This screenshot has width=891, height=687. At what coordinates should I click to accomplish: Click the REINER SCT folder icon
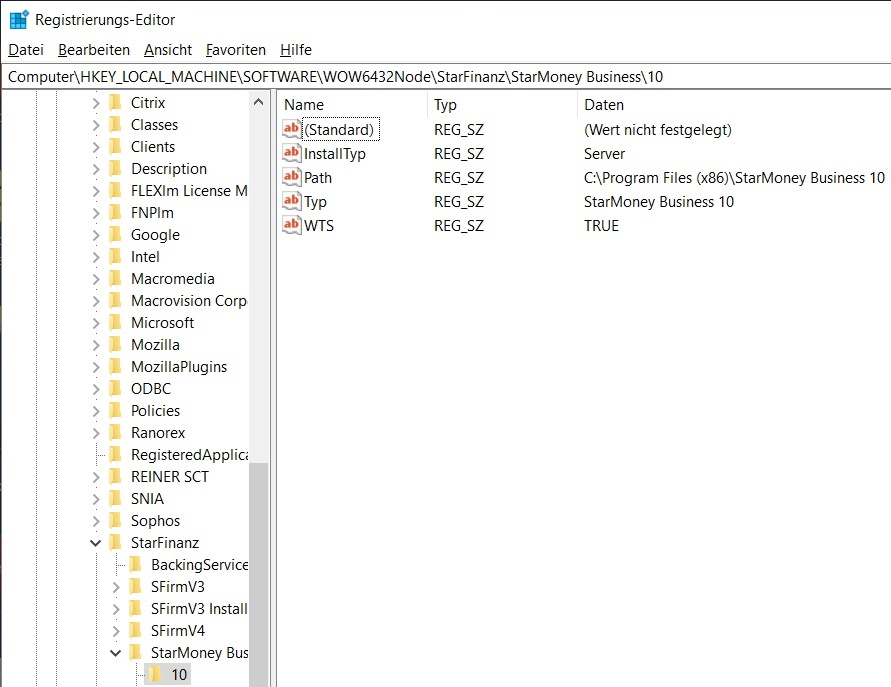pos(115,477)
